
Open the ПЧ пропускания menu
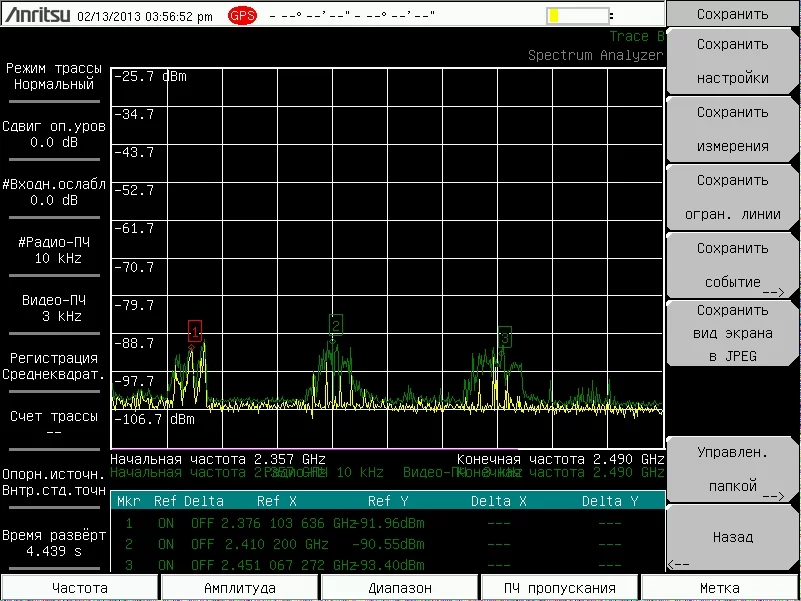coord(560,588)
